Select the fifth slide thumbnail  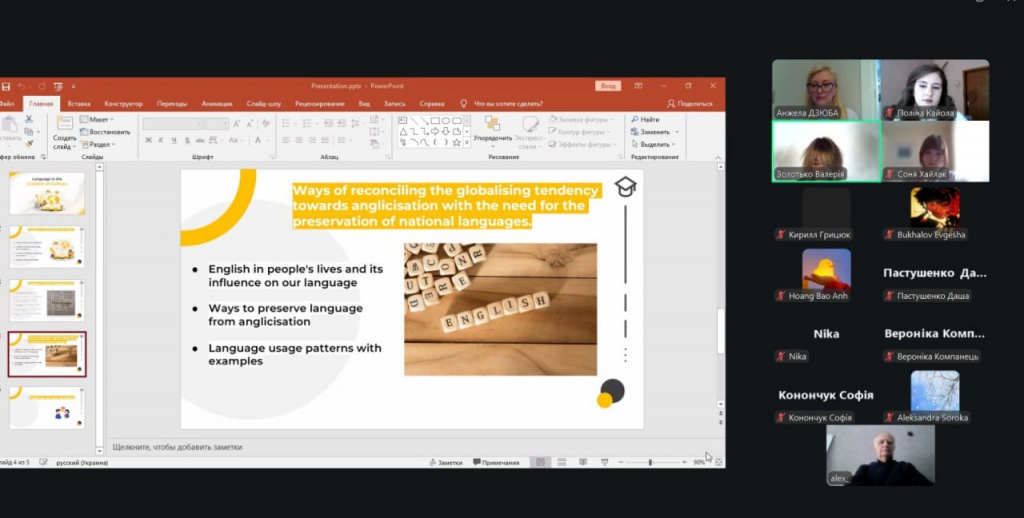tap(47, 409)
